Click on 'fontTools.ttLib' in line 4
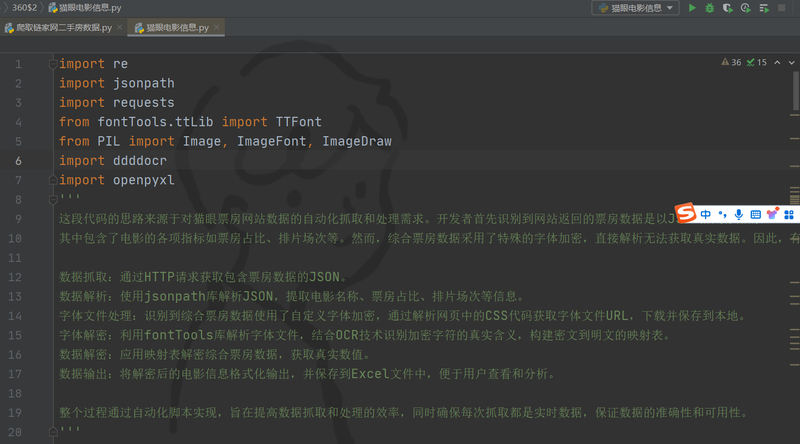The image size is (800, 444). pos(155,122)
